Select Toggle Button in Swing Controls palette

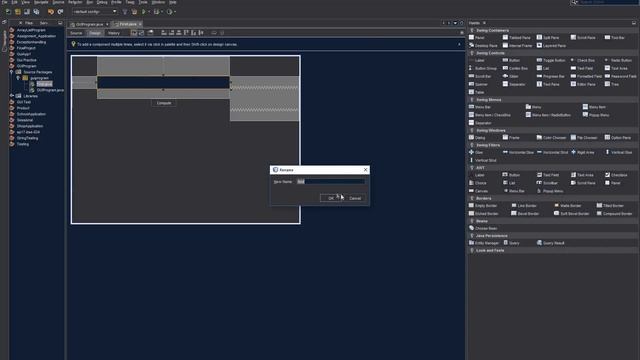551,60
